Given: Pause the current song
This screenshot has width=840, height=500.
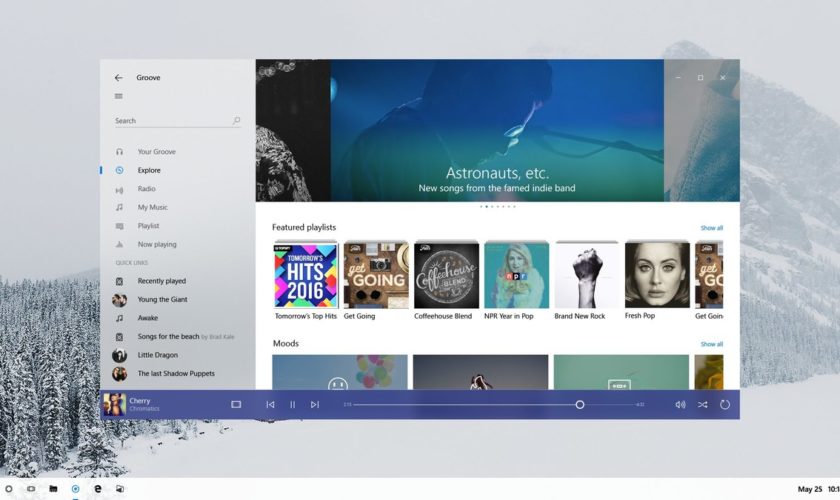Looking at the screenshot, I should (x=292, y=405).
